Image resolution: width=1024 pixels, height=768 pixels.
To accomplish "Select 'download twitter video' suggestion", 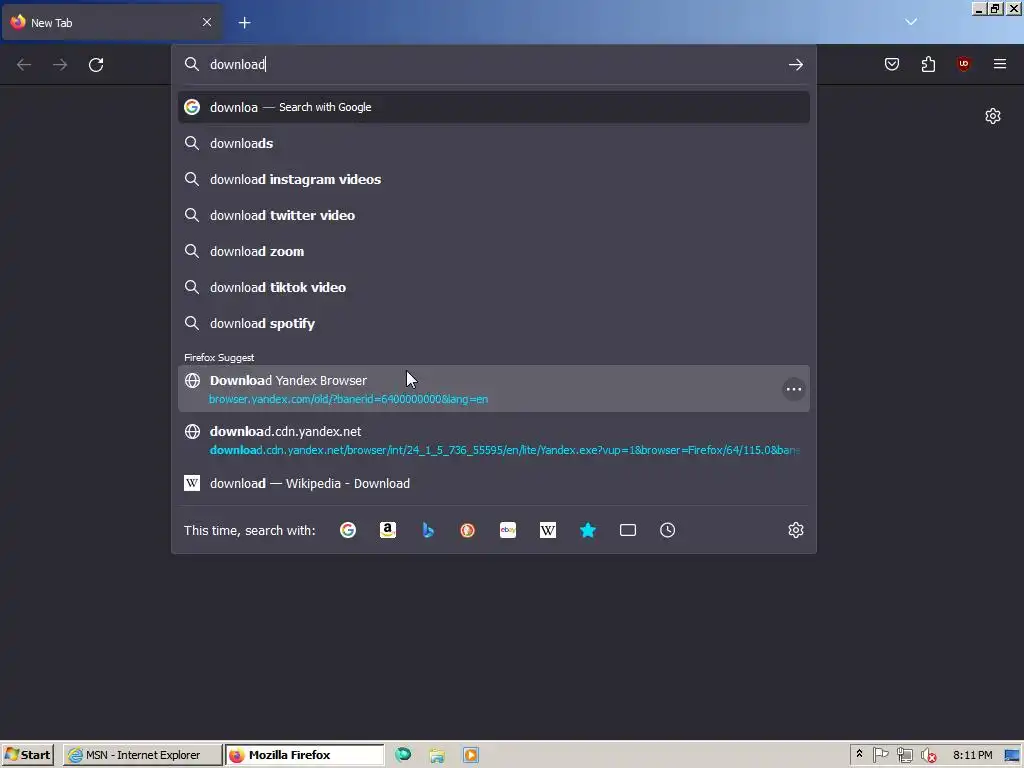I will (494, 215).
